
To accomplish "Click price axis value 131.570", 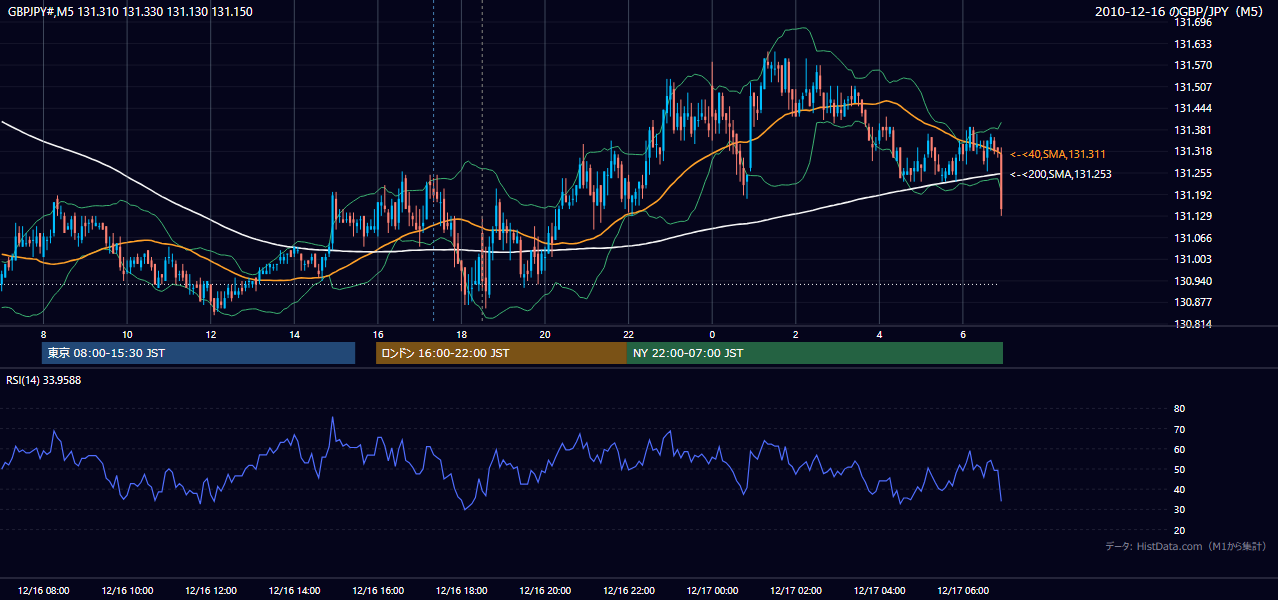I will [x=1192, y=65].
